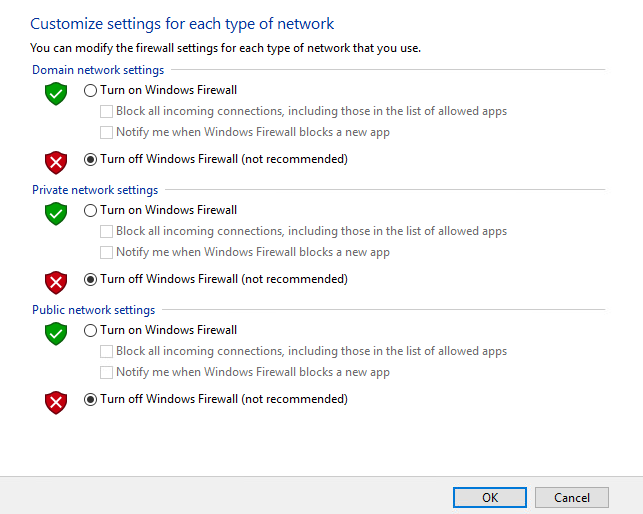The width and height of the screenshot is (643, 514).
Task: Turn on Windows Firewall for Domain network
Action: 91,90
